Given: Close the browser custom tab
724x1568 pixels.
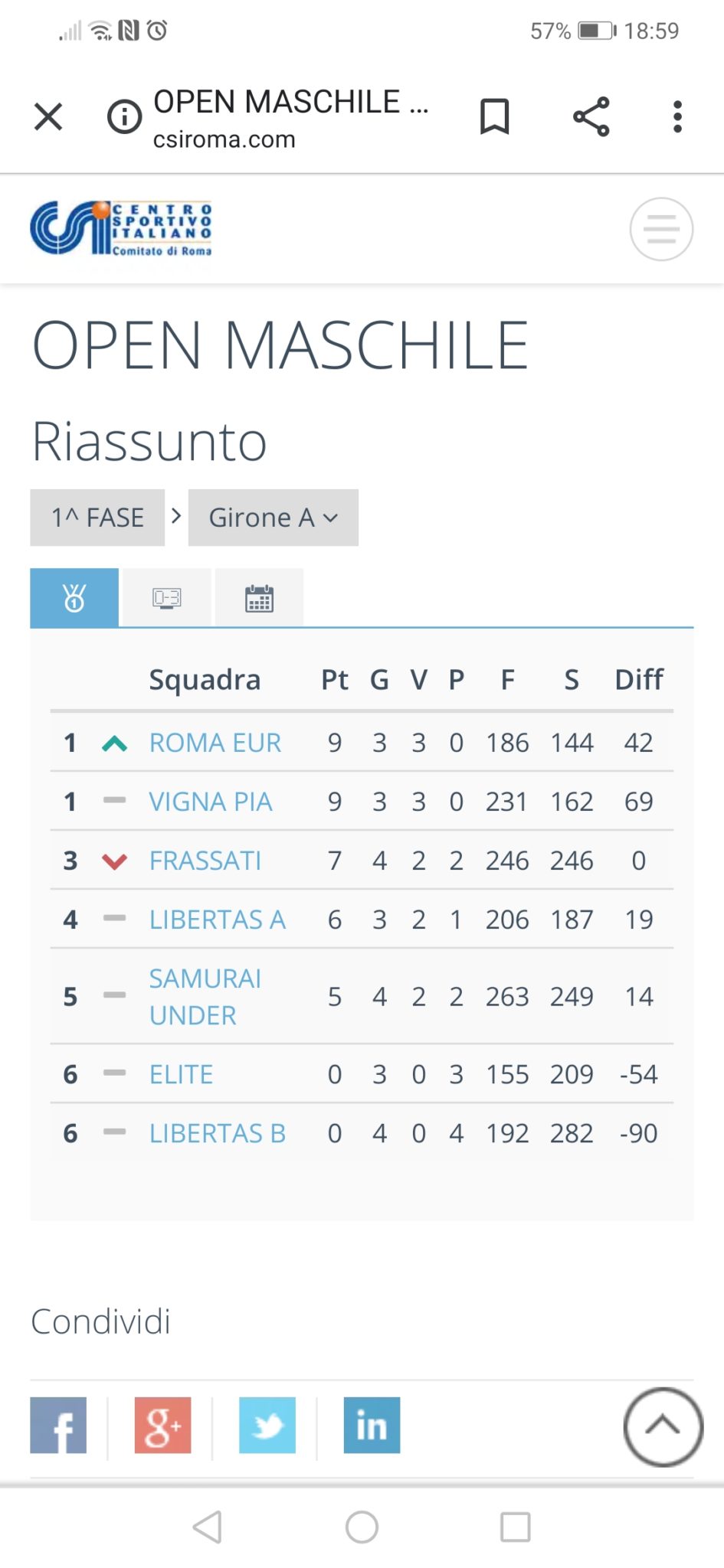Looking at the screenshot, I should [x=48, y=117].
